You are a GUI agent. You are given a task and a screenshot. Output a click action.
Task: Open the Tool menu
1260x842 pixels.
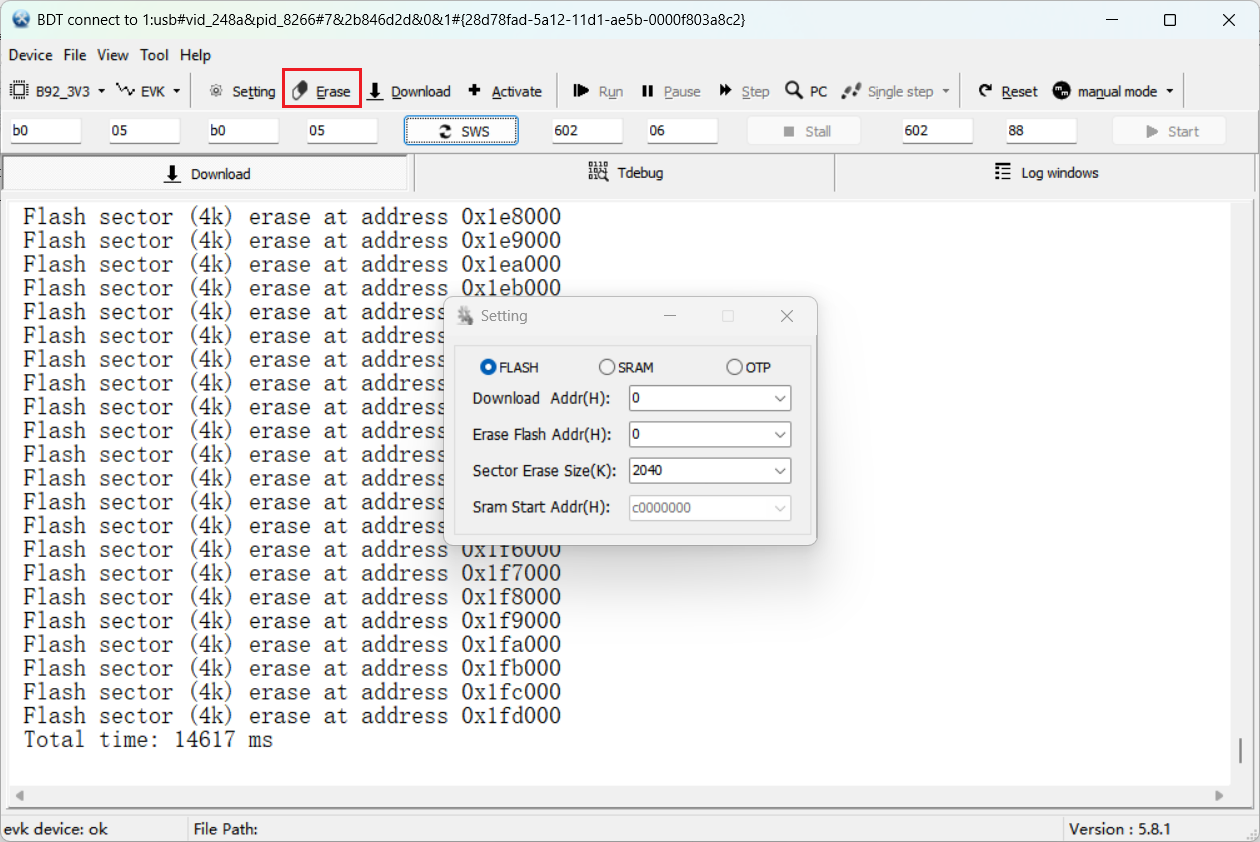click(x=154, y=55)
